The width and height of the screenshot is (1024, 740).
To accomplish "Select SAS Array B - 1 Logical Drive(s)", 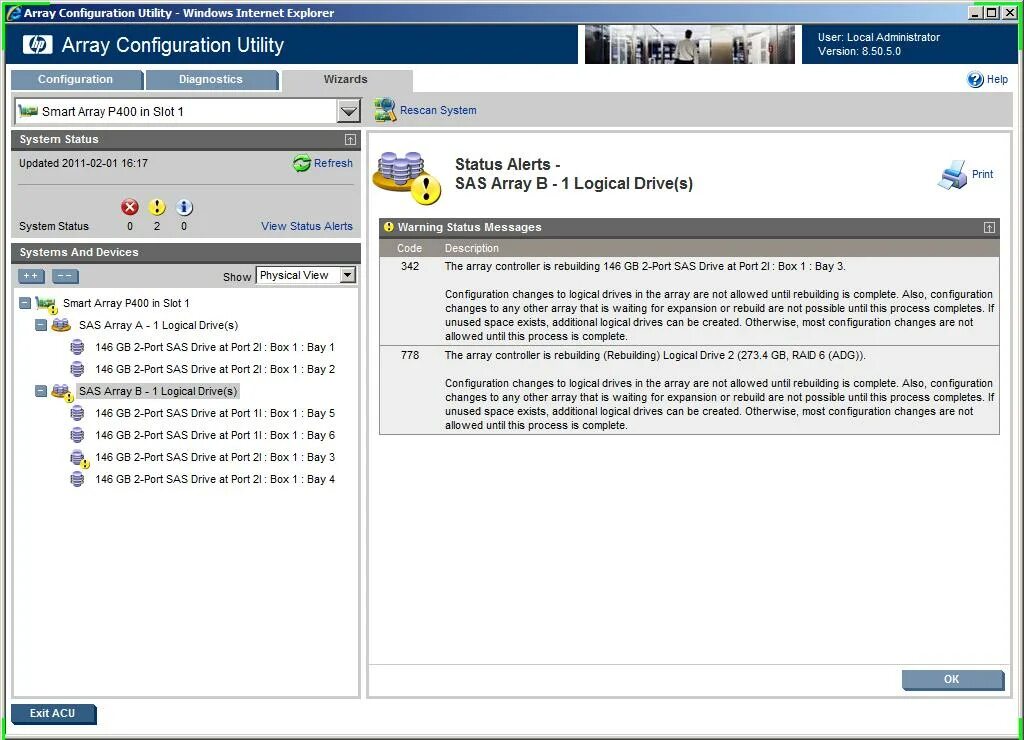I will click(158, 391).
